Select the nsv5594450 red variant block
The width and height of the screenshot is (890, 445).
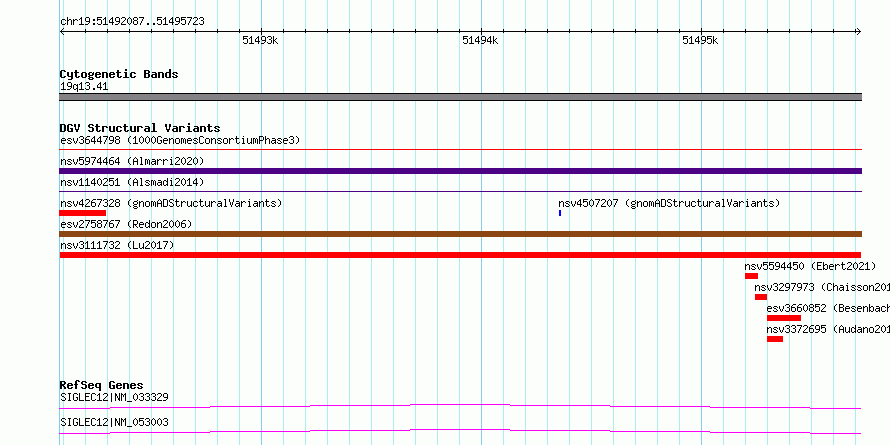coord(752,276)
